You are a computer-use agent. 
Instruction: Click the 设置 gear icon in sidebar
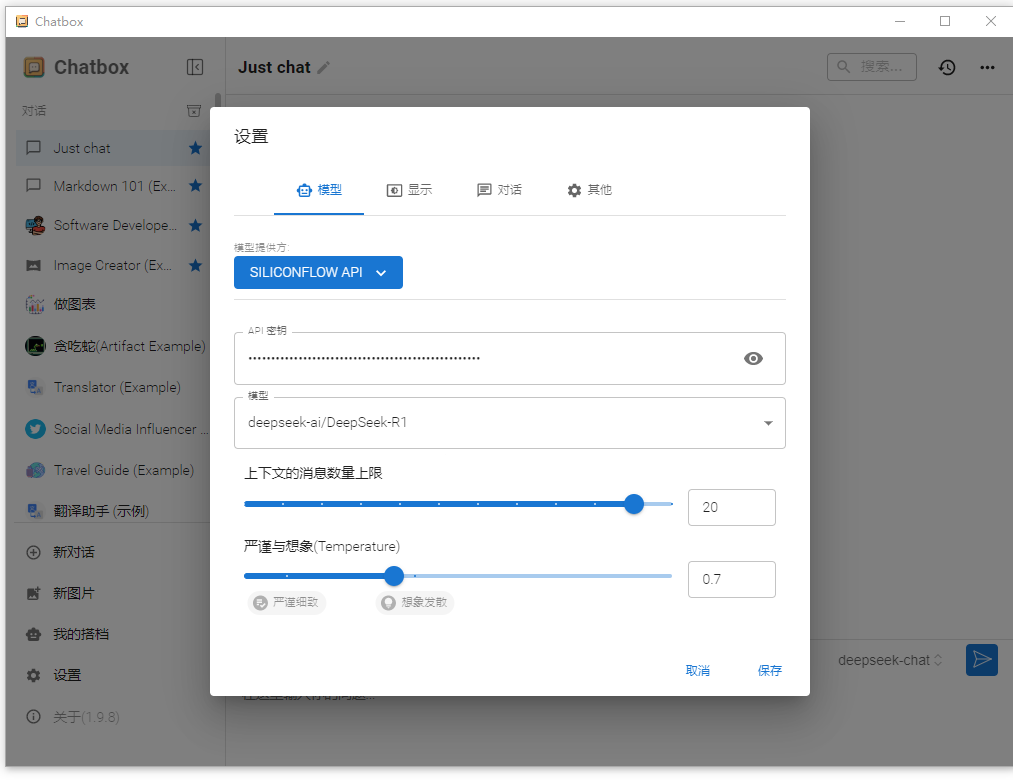(x=33, y=675)
